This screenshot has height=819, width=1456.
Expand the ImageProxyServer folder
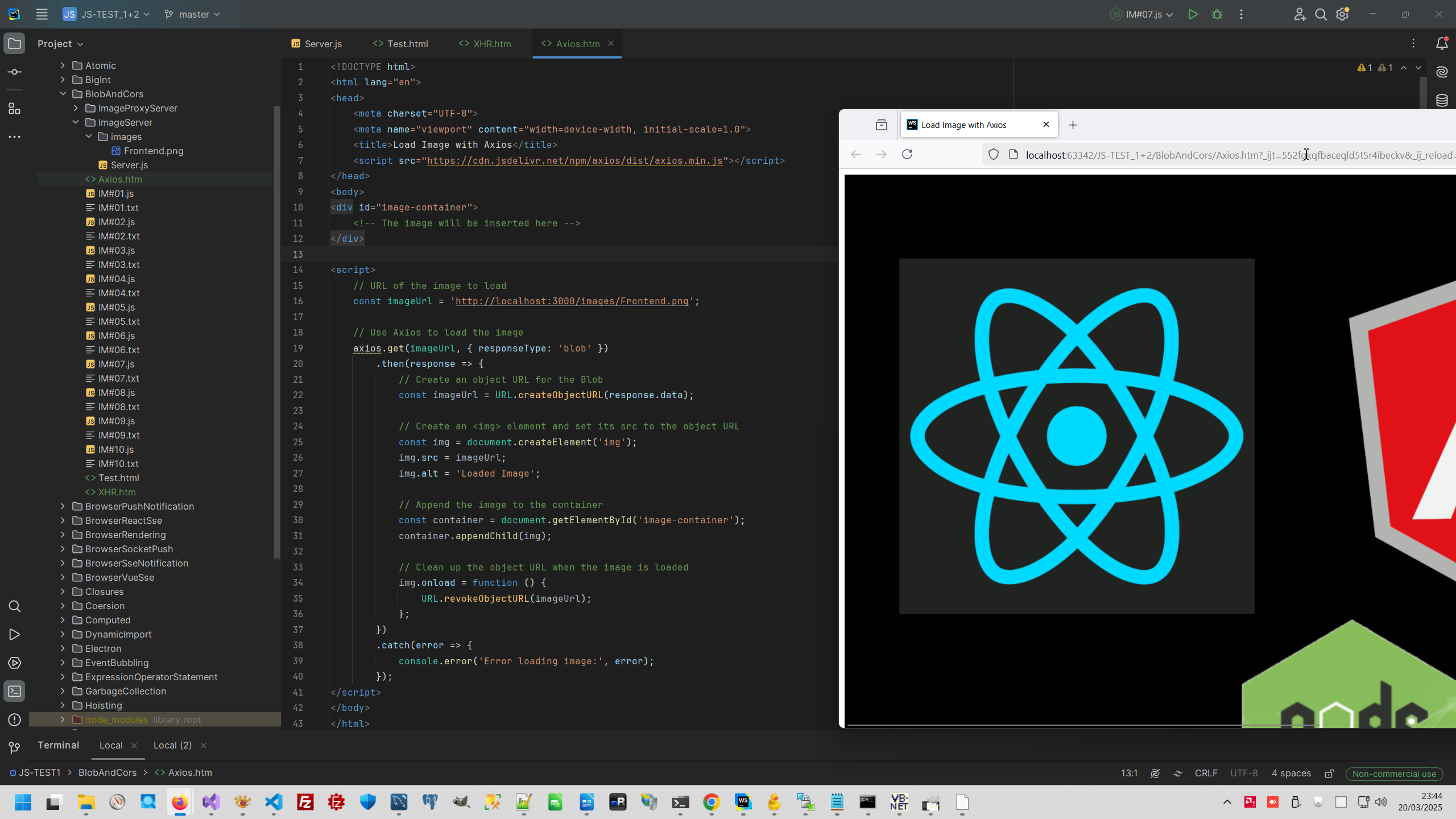pyautogui.click(x=76, y=108)
